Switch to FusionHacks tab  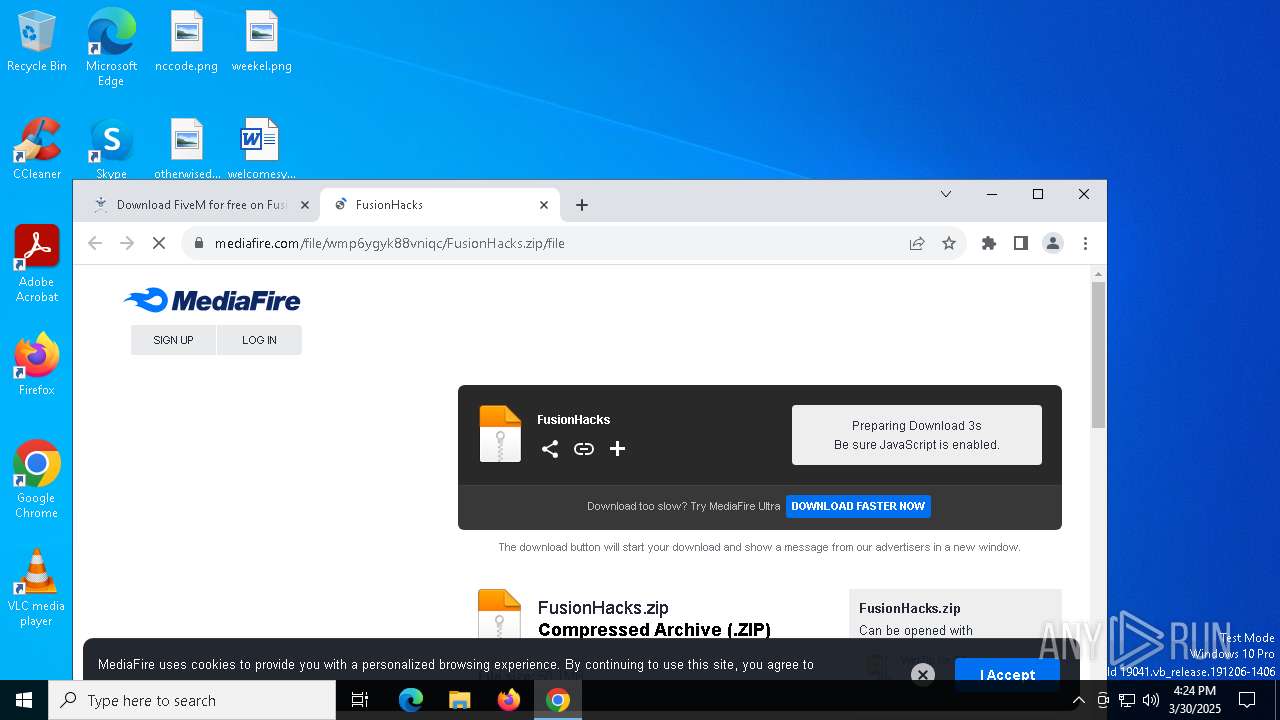tap(440, 205)
